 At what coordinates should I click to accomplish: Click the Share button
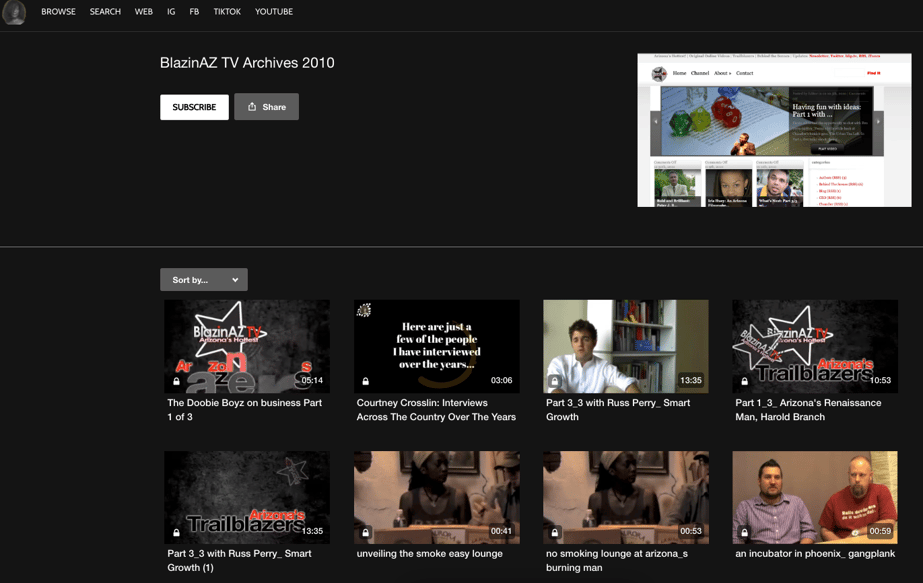tap(267, 107)
